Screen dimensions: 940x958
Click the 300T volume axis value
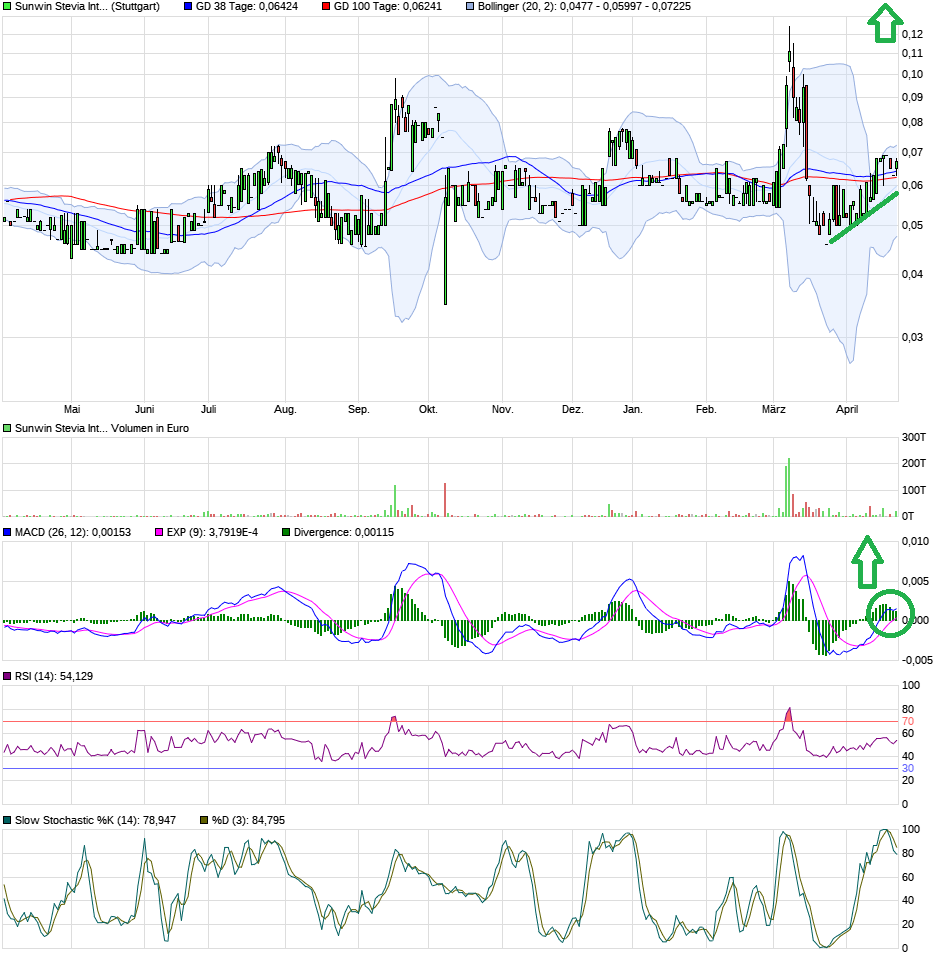[x=914, y=437]
